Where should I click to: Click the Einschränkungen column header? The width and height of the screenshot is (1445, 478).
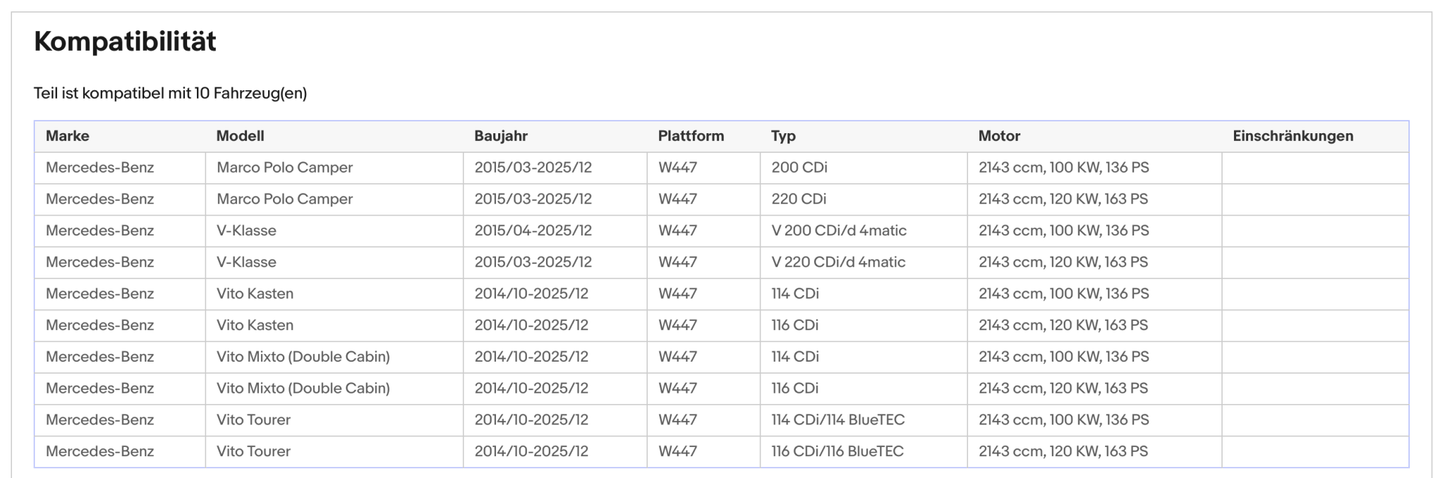pyautogui.click(x=1293, y=136)
